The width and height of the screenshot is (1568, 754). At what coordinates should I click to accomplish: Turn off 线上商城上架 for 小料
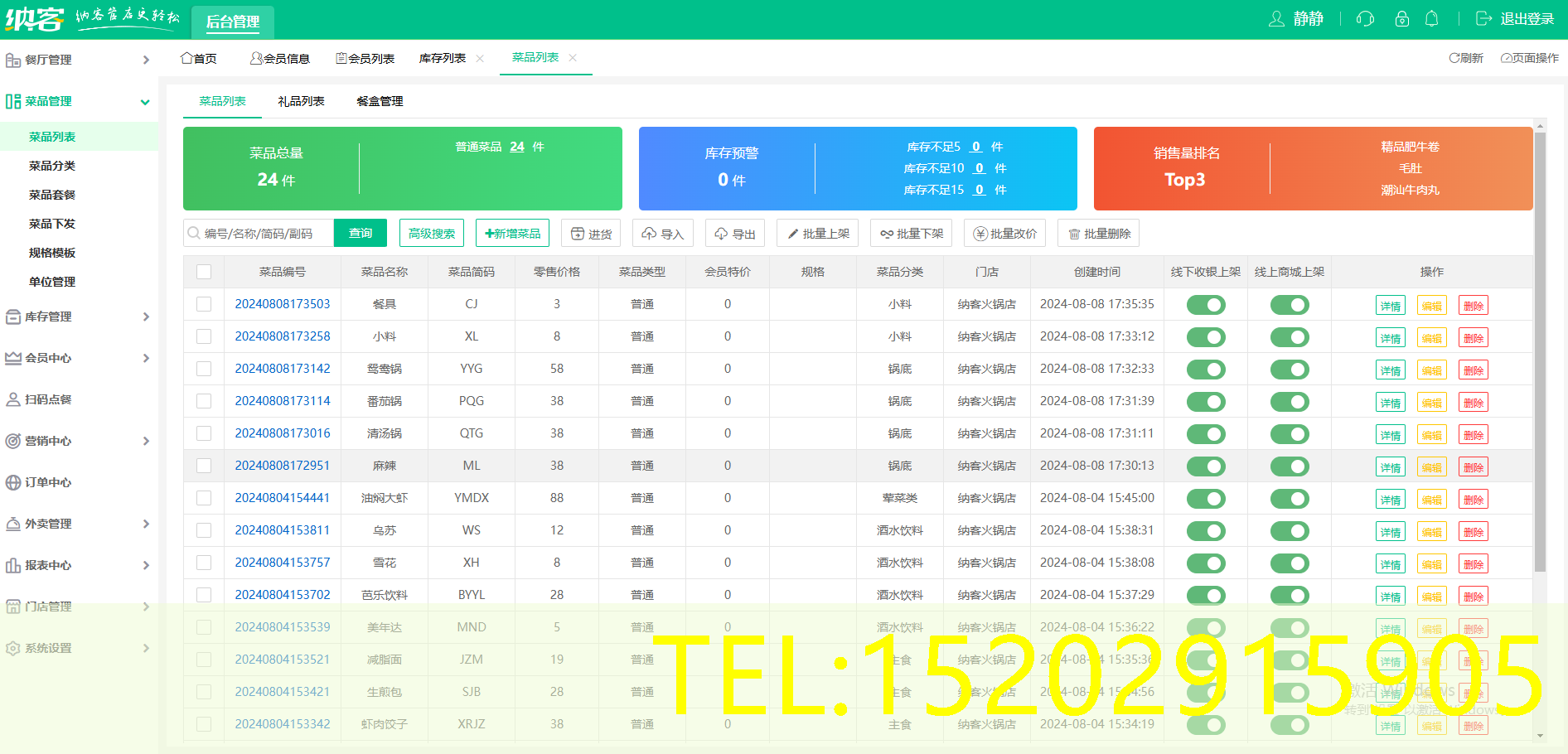click(1290, 336)
